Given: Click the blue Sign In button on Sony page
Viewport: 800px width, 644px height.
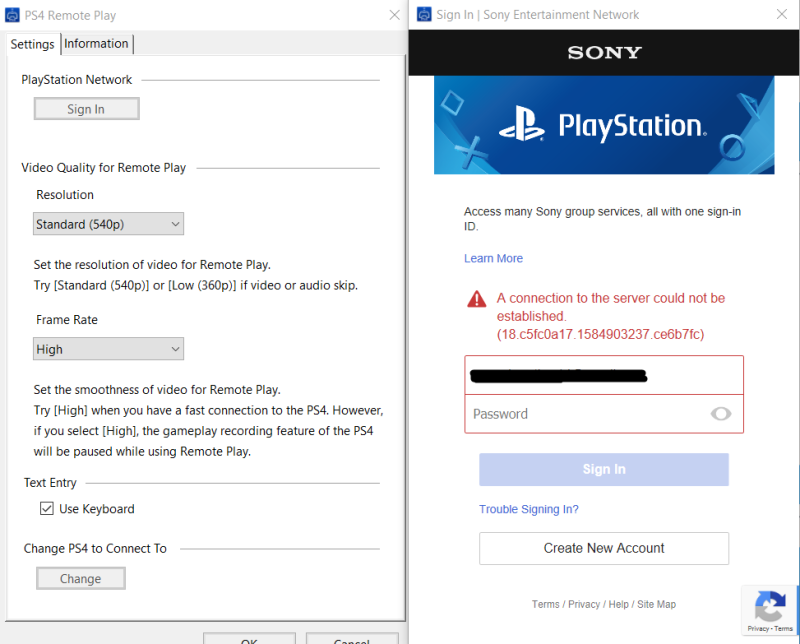Looking at the screenshot, I should point(604,469).
